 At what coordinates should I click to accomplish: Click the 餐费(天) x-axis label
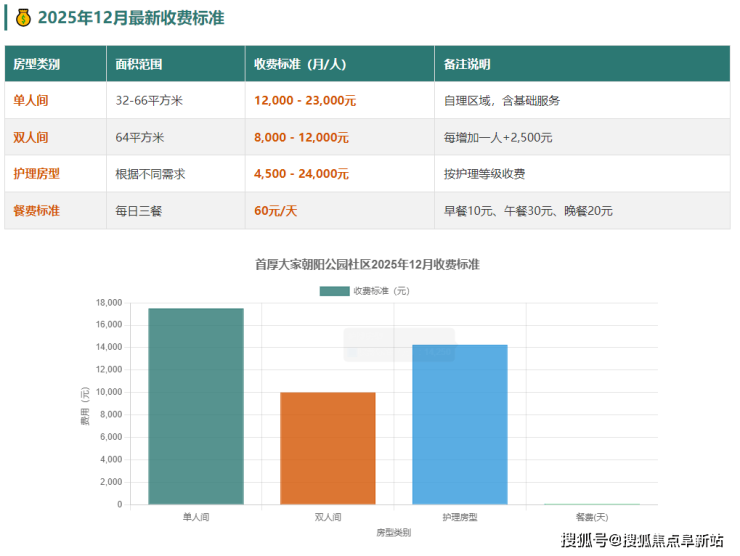pyautogui.click(x=592, y=517)
